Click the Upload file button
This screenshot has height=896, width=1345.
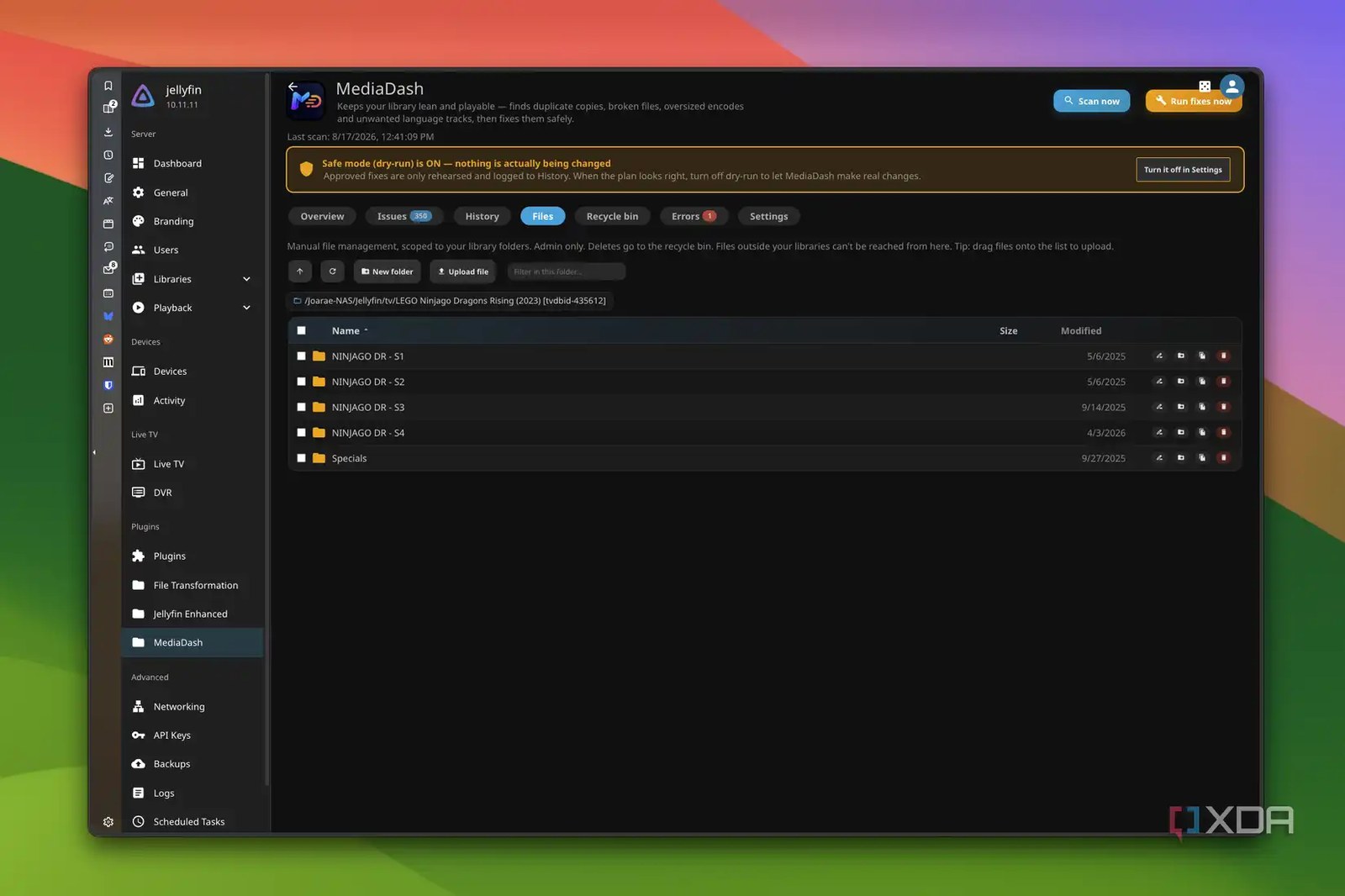[x=463, y=271]
